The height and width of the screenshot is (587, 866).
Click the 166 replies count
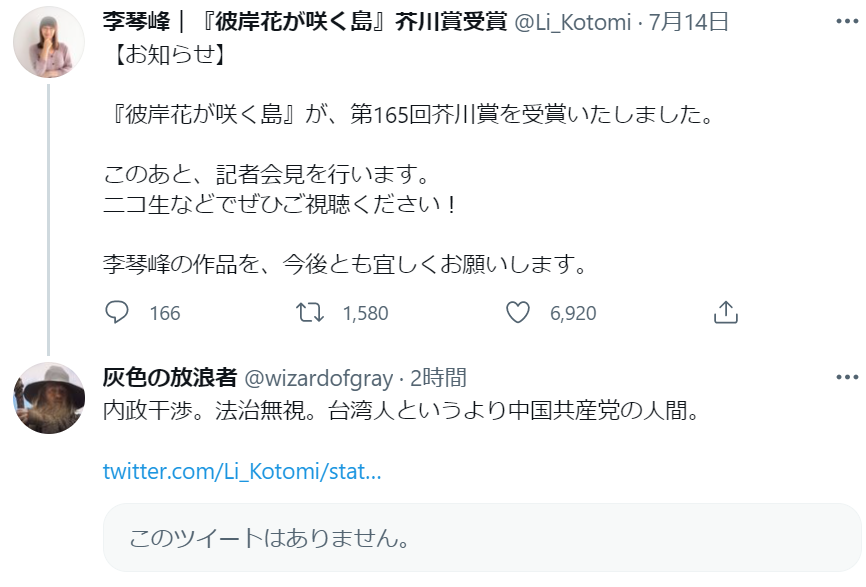pyautogui.click(x=165, y=313)
